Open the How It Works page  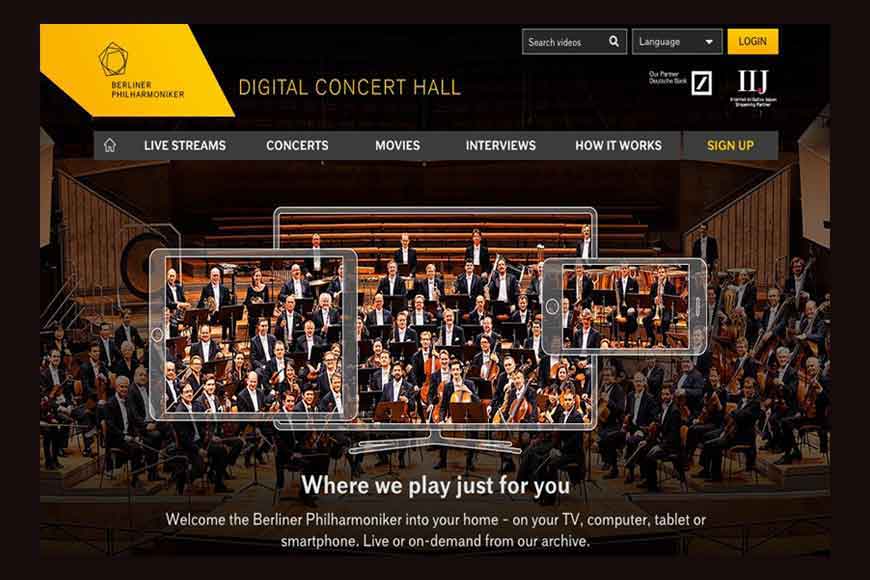tap(618, 145)
